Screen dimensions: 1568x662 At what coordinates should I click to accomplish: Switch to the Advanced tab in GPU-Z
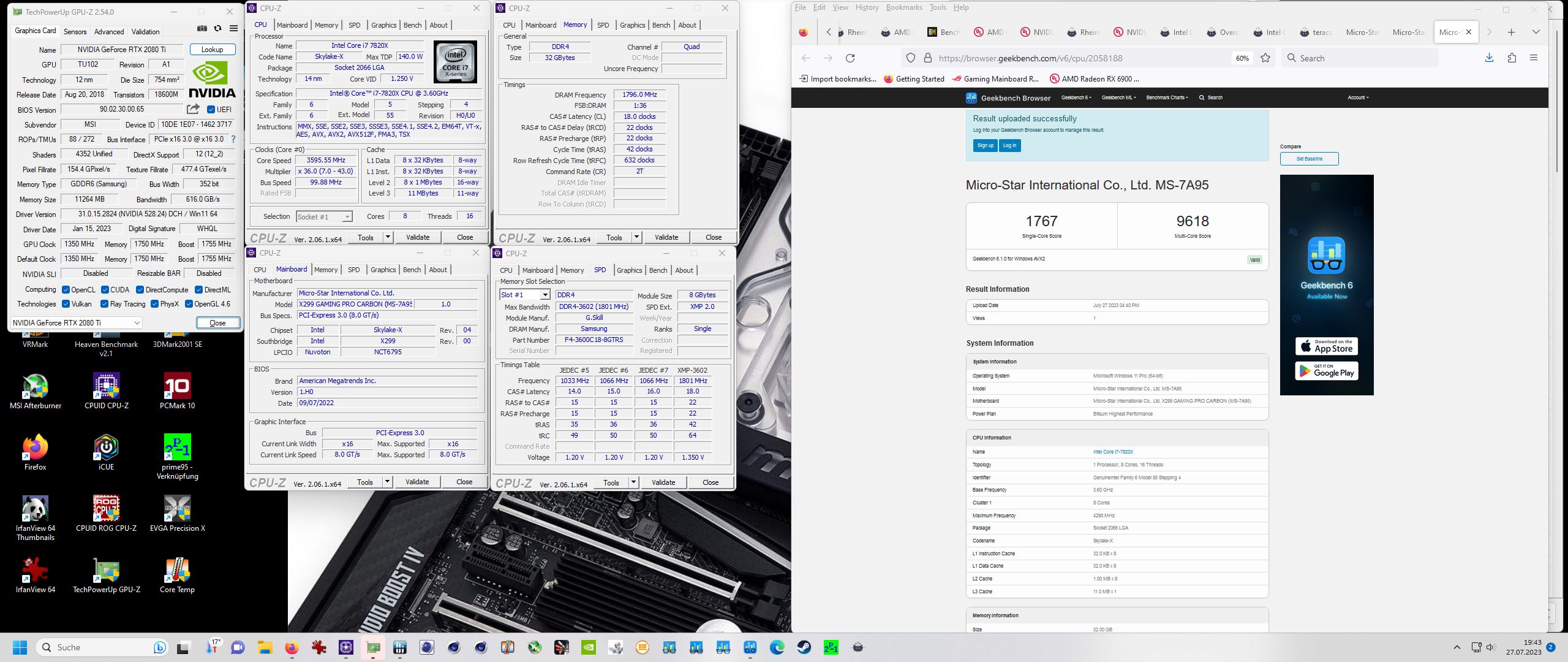point(109,31)
